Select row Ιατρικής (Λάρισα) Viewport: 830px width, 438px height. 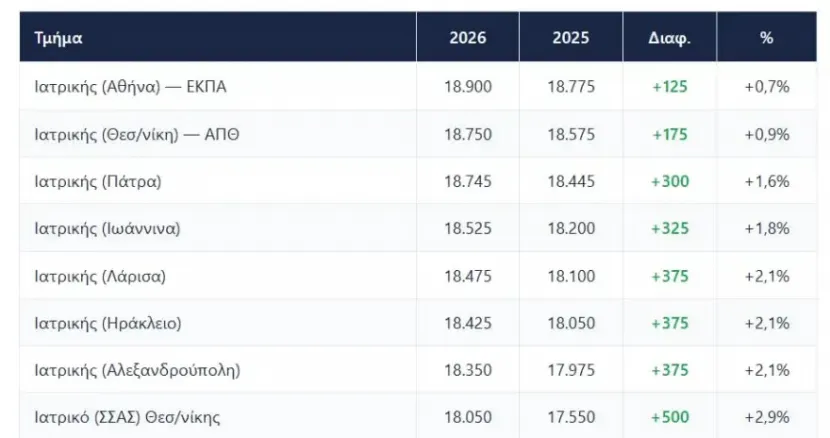click(418, 276)
